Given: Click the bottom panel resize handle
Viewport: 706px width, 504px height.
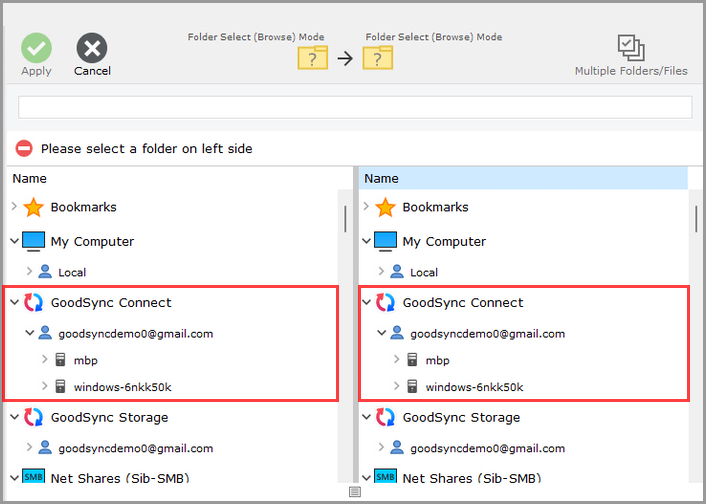Looking at the screenshot, I should coord(354,493).
